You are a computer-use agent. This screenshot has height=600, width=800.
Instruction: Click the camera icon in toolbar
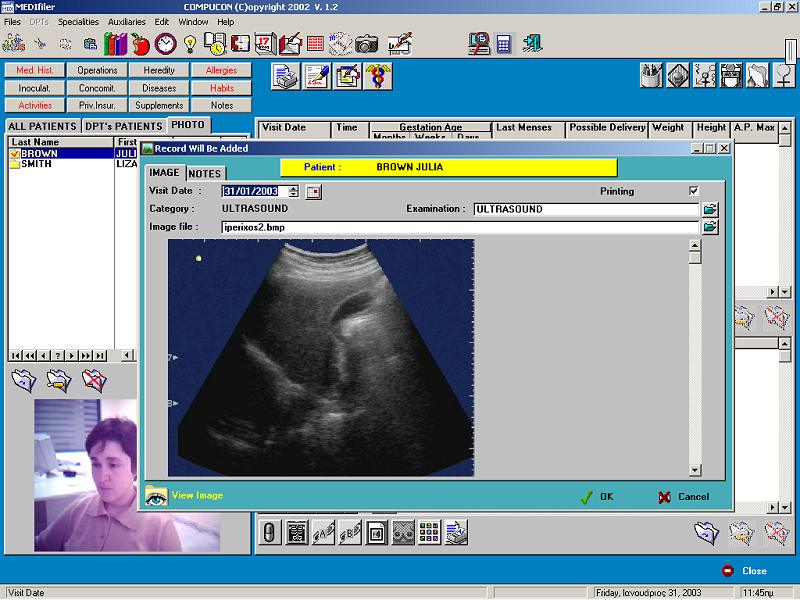(x=366, y=44)
